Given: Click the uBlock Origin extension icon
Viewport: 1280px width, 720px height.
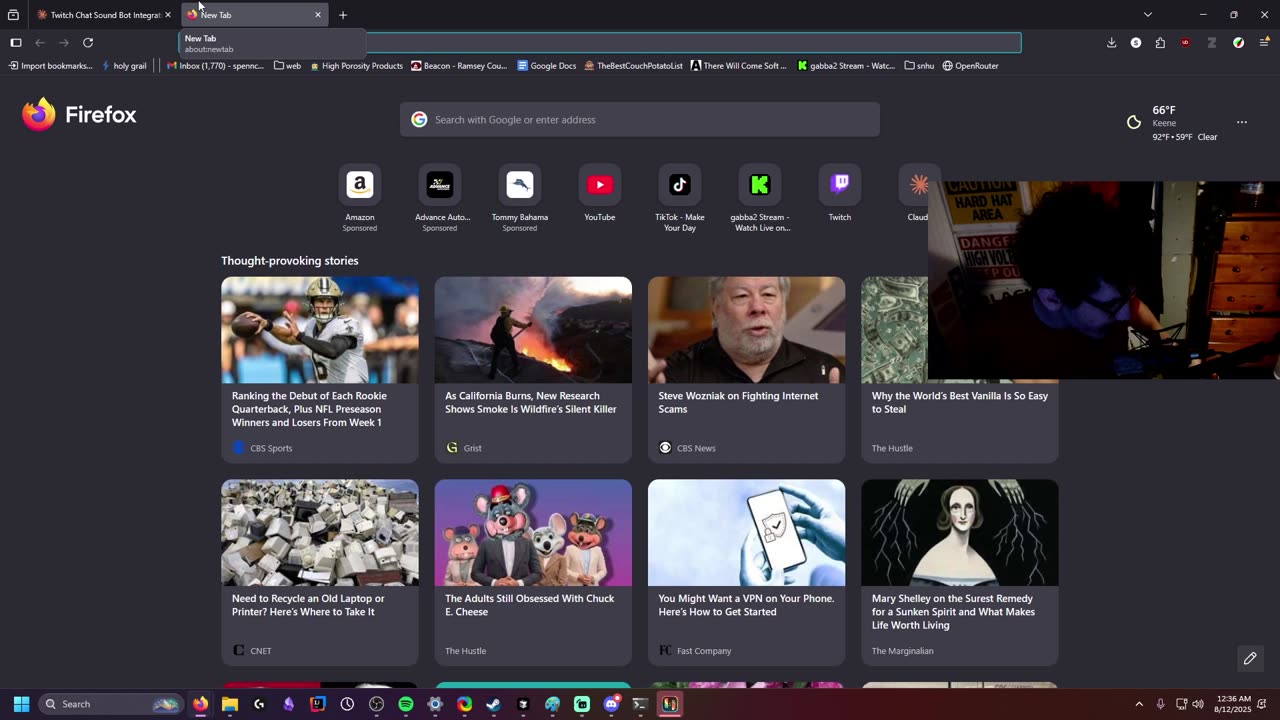Looking at the screenshot, I should pos(1185,43).
